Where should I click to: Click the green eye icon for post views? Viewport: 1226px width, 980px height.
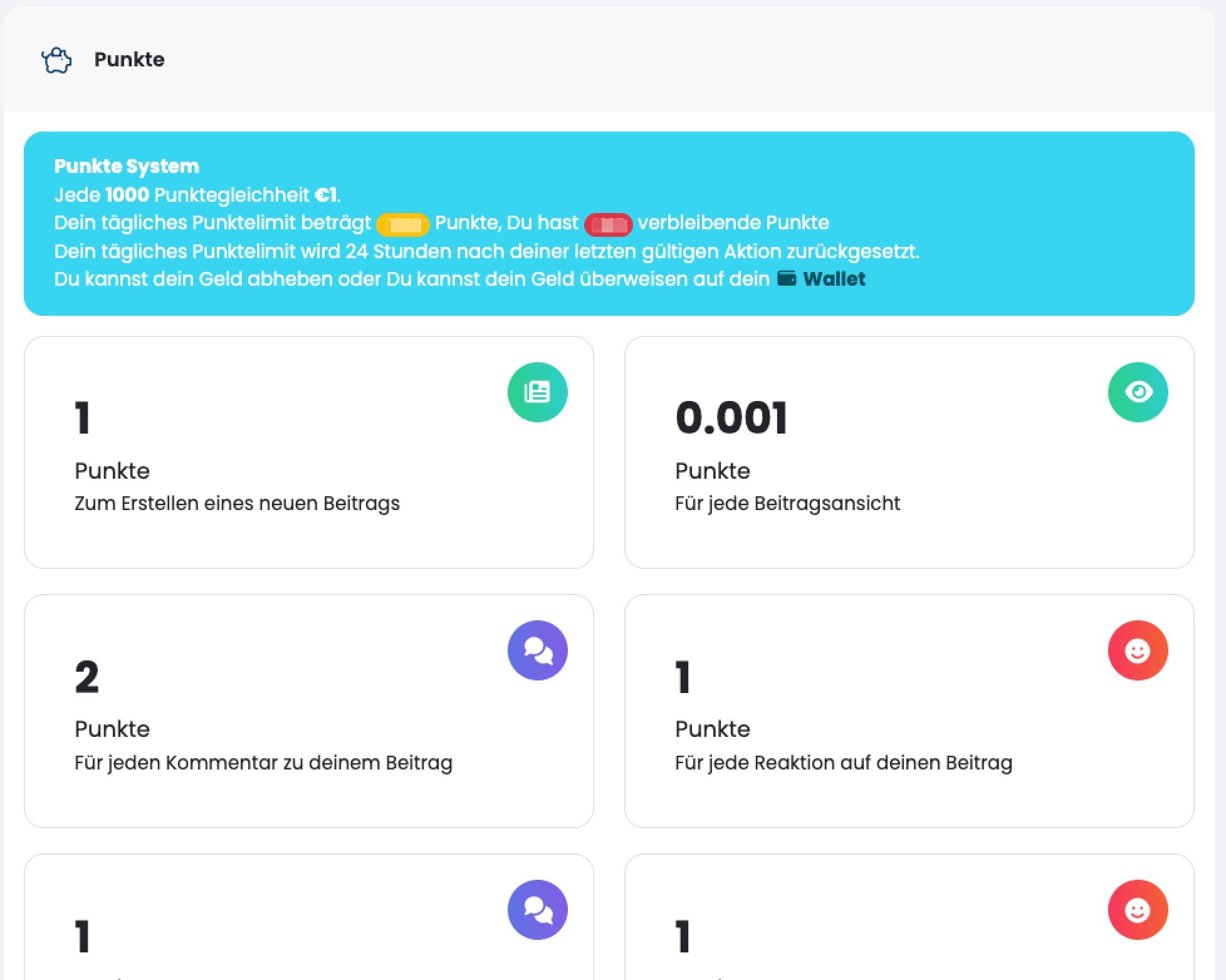click(x=1138, y=392)
